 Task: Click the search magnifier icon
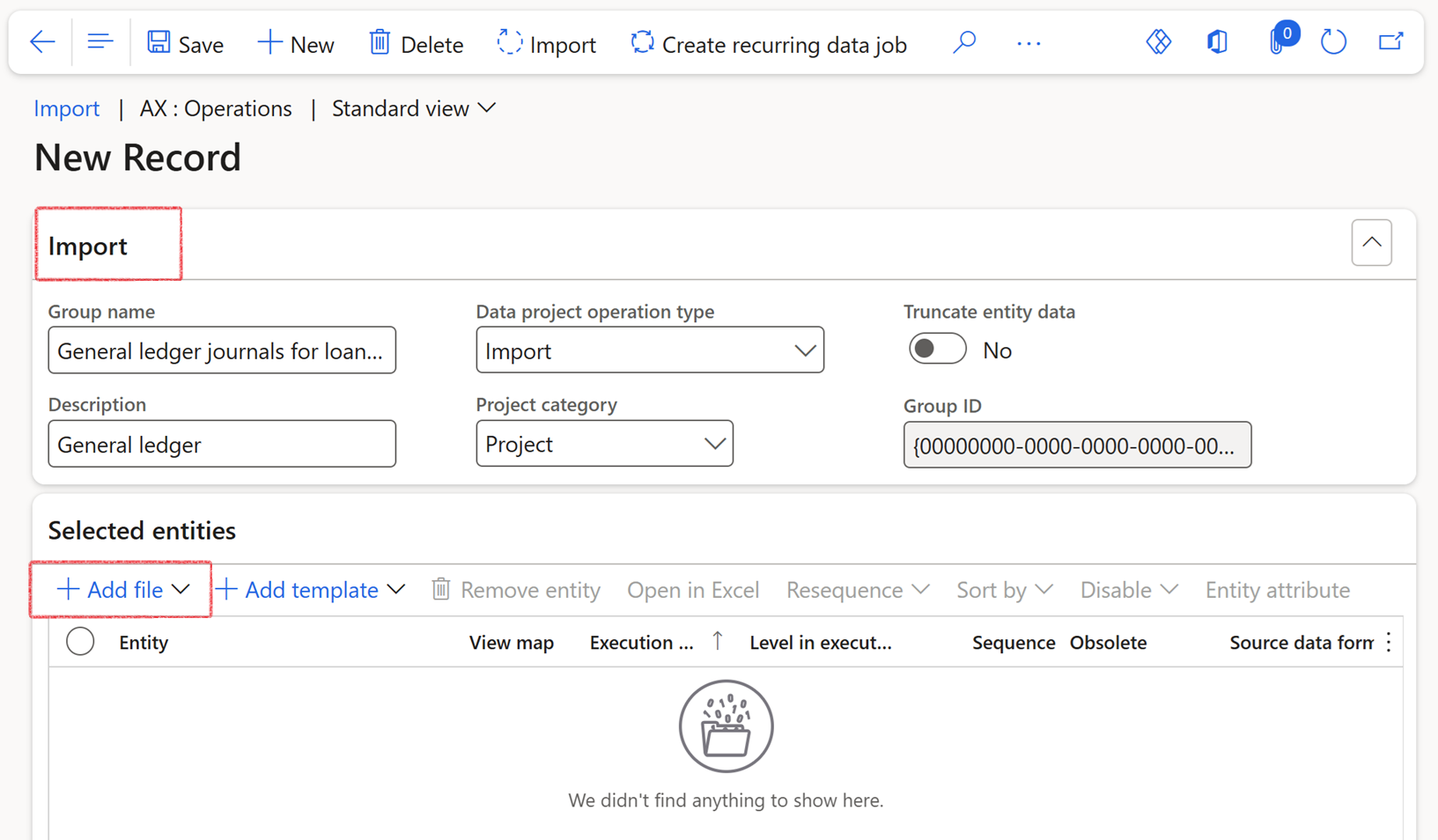coord(964,42)
